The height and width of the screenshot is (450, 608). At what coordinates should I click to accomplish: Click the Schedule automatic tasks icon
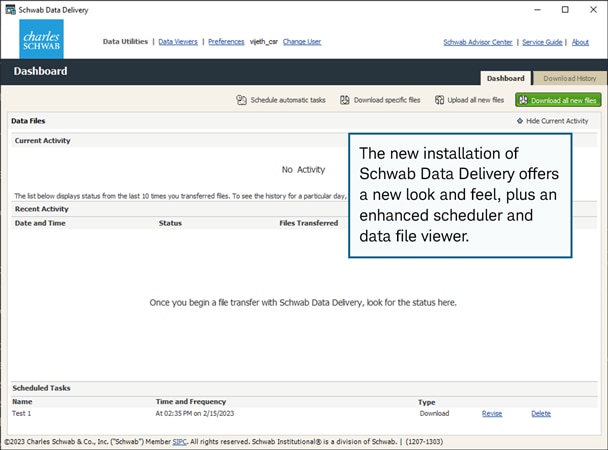coord(241,100)
